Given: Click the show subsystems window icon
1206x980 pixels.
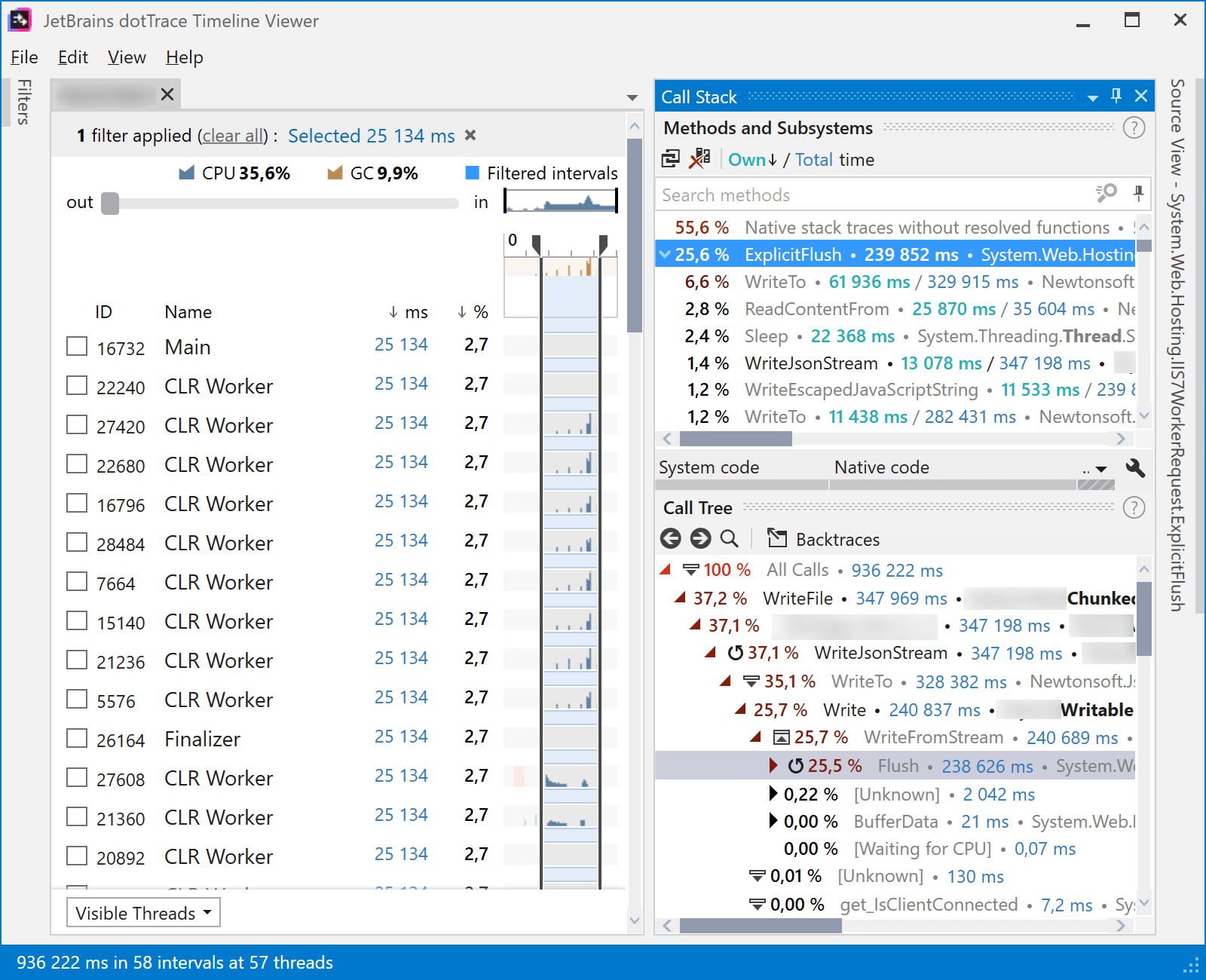Looking at the screenshot, I should tap(671, 158).
